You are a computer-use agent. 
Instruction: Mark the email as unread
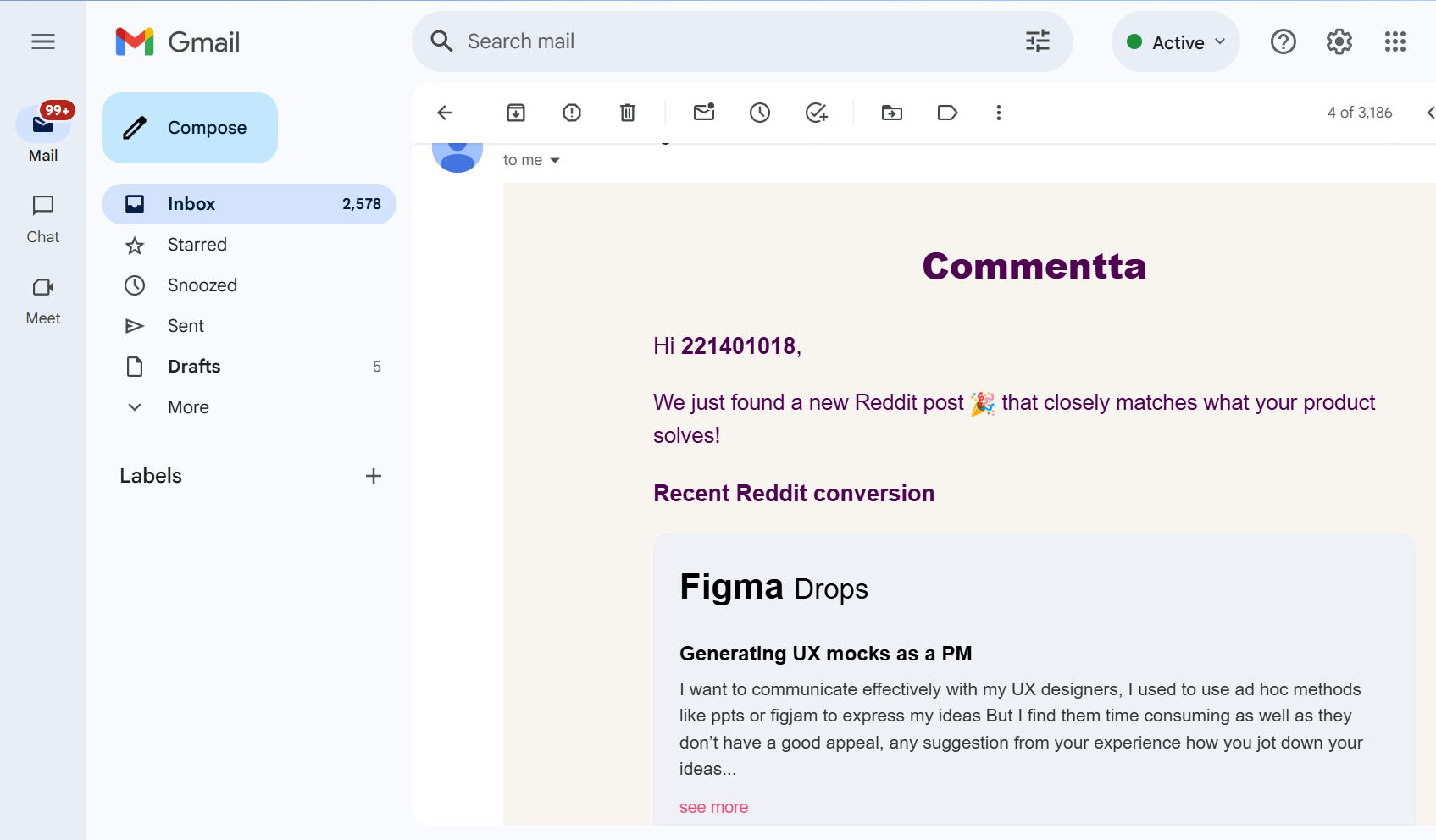[x=704, y=112]
